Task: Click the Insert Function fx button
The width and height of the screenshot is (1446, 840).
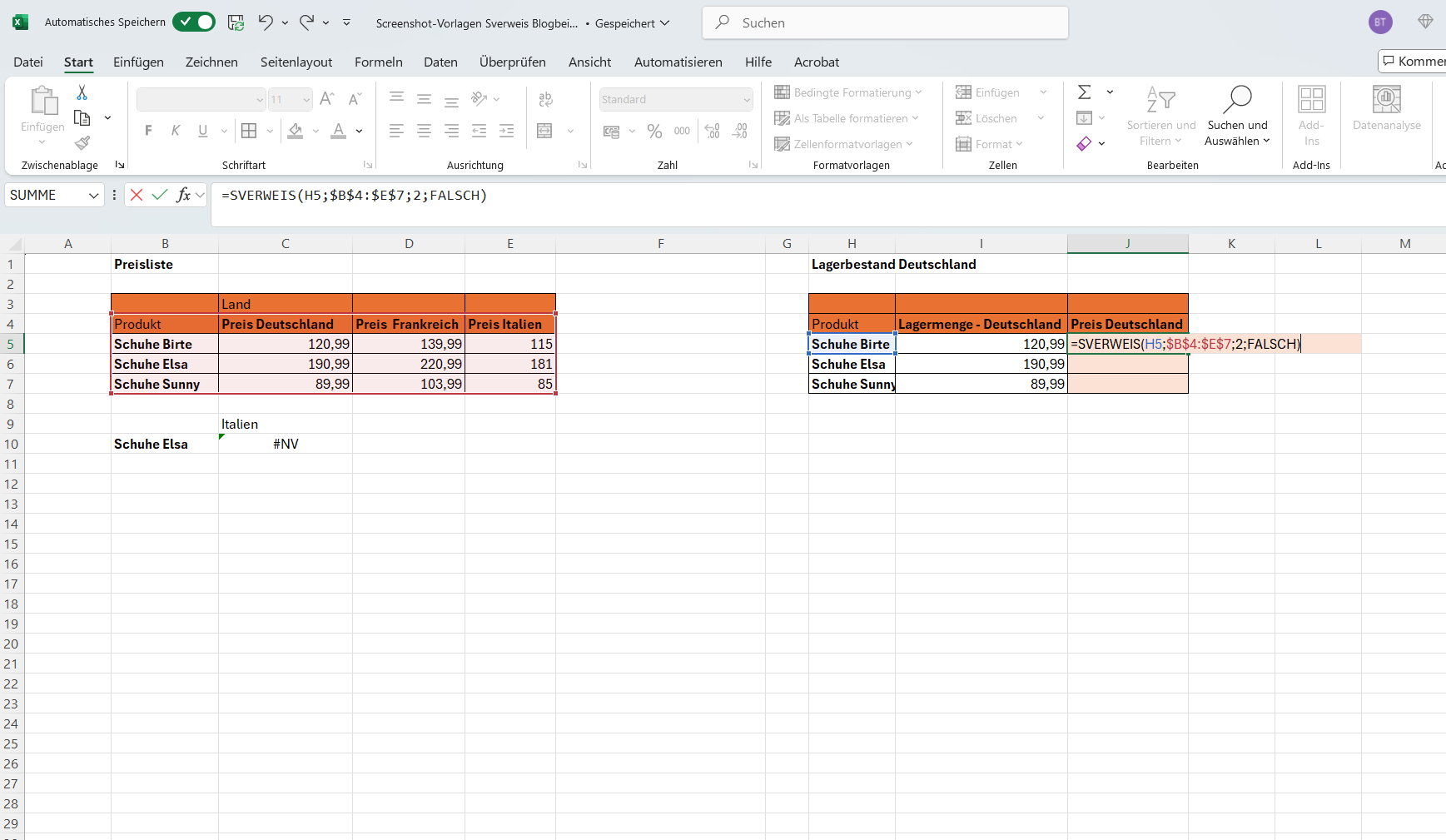Action: pyautogui.click(x=183, y=195)
